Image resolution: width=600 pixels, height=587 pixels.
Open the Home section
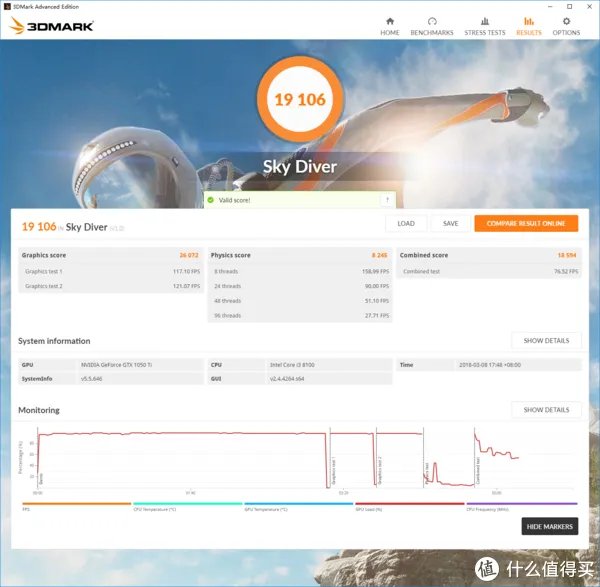click(x=390, y=25)
